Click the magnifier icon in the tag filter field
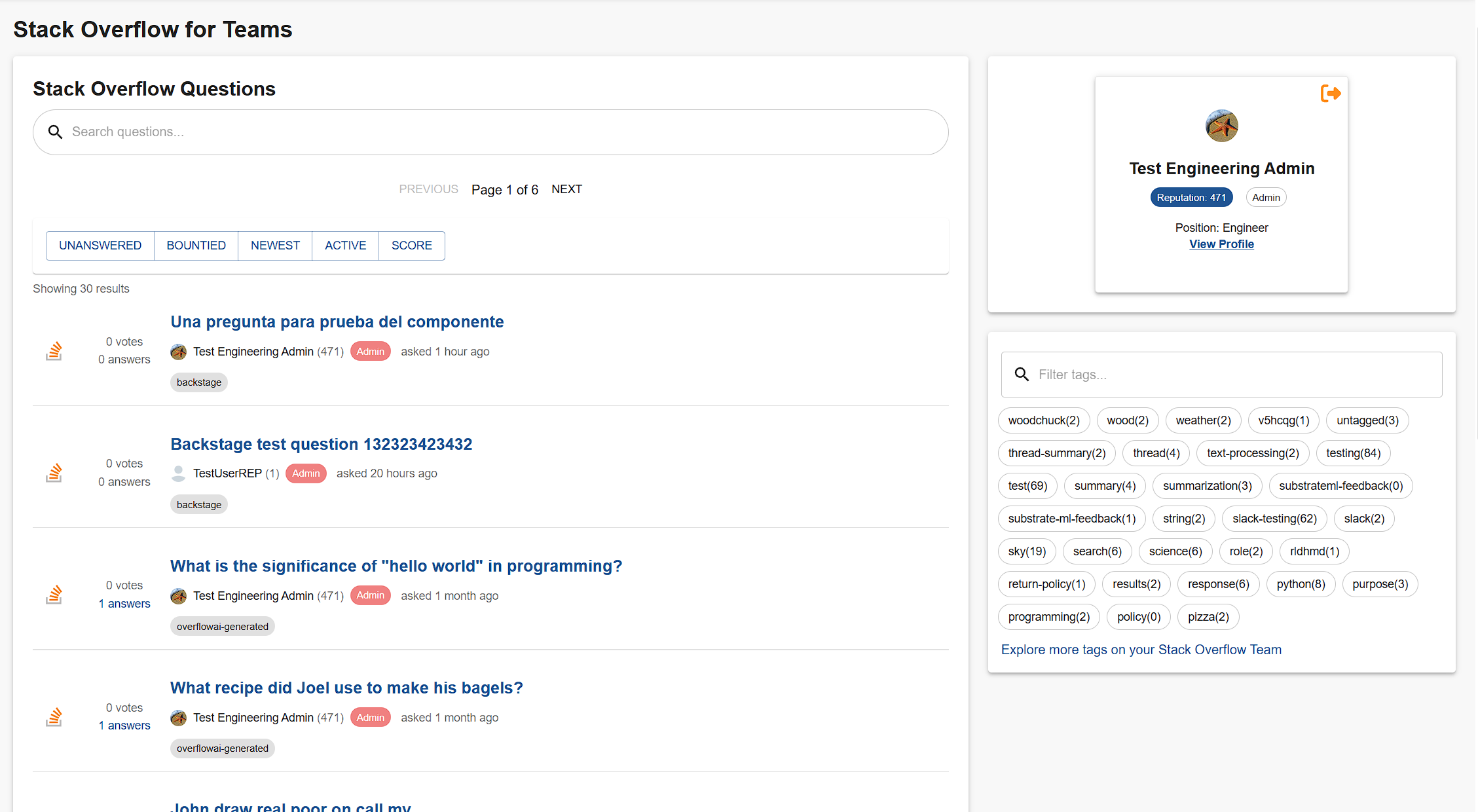 (x=1022, y=375)
